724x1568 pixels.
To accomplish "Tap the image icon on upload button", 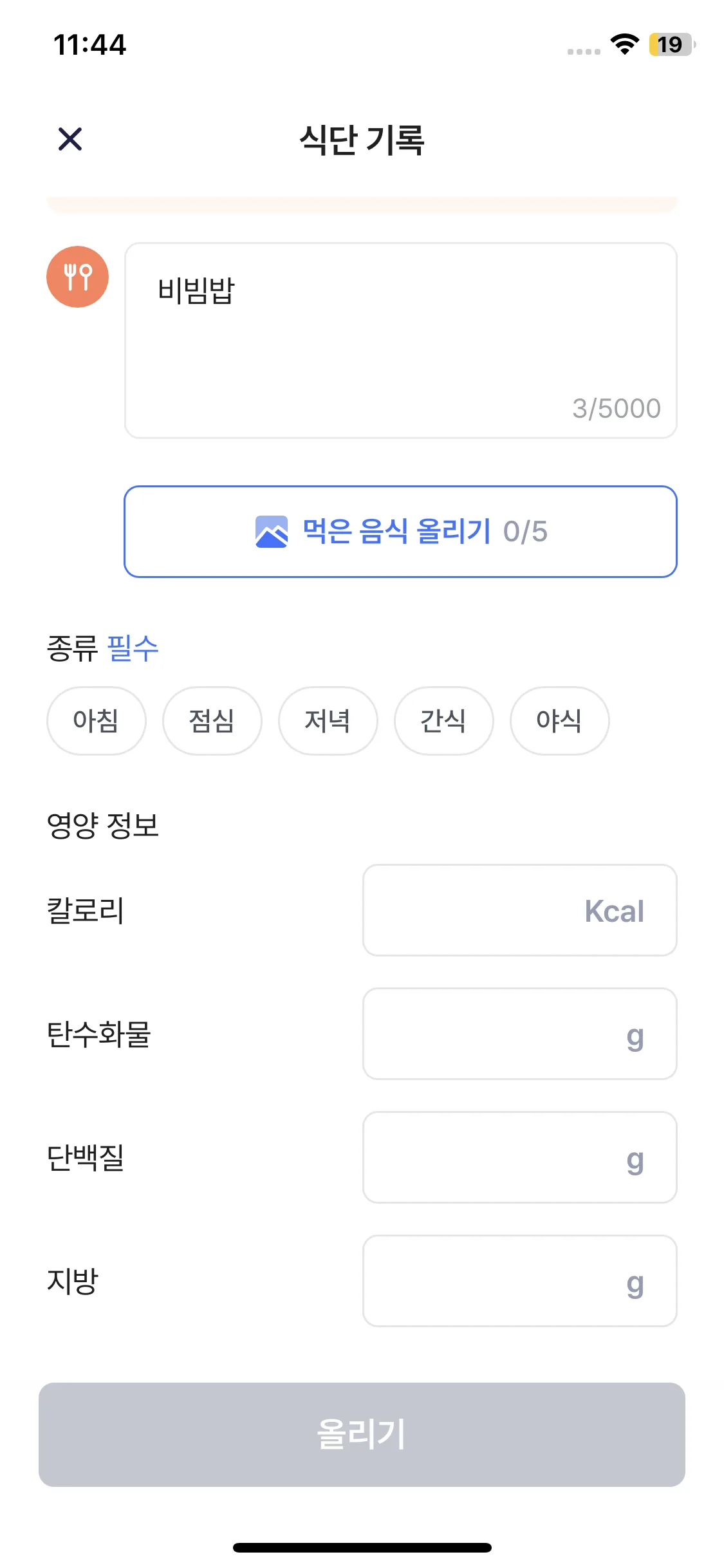I will [272, 532].
